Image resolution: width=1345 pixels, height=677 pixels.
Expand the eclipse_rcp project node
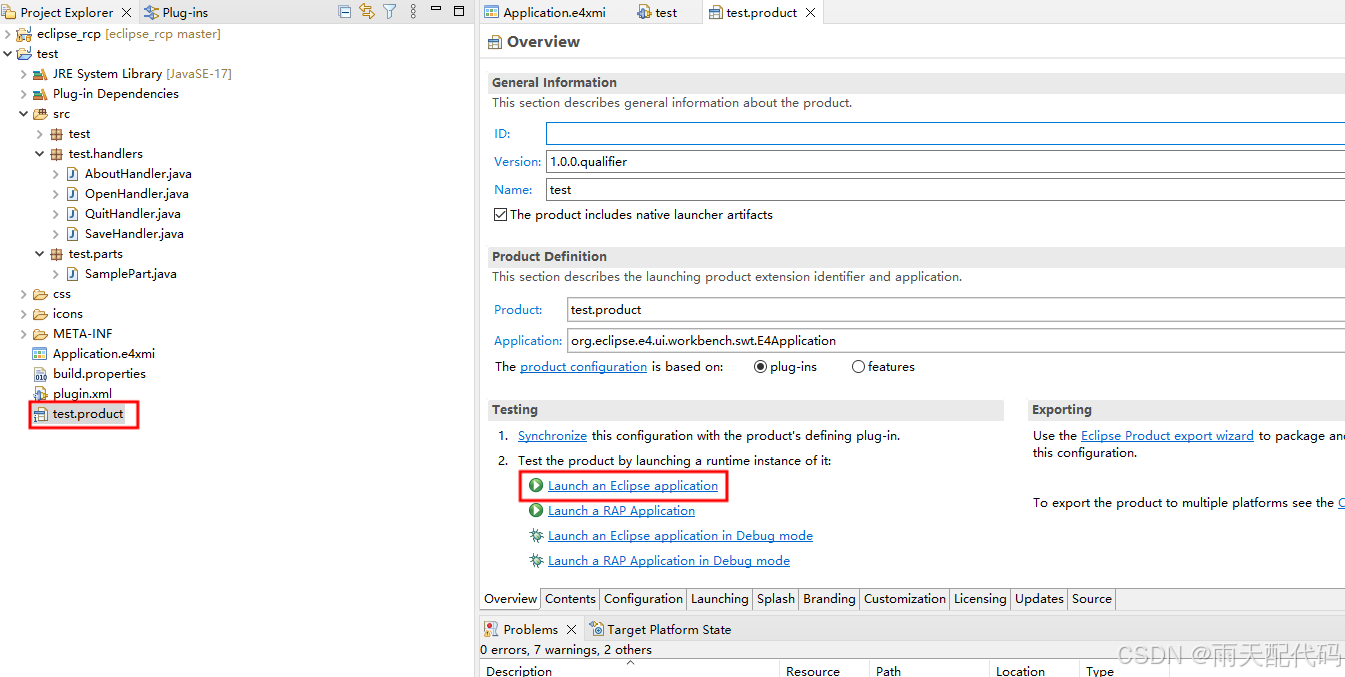(8, 34)
